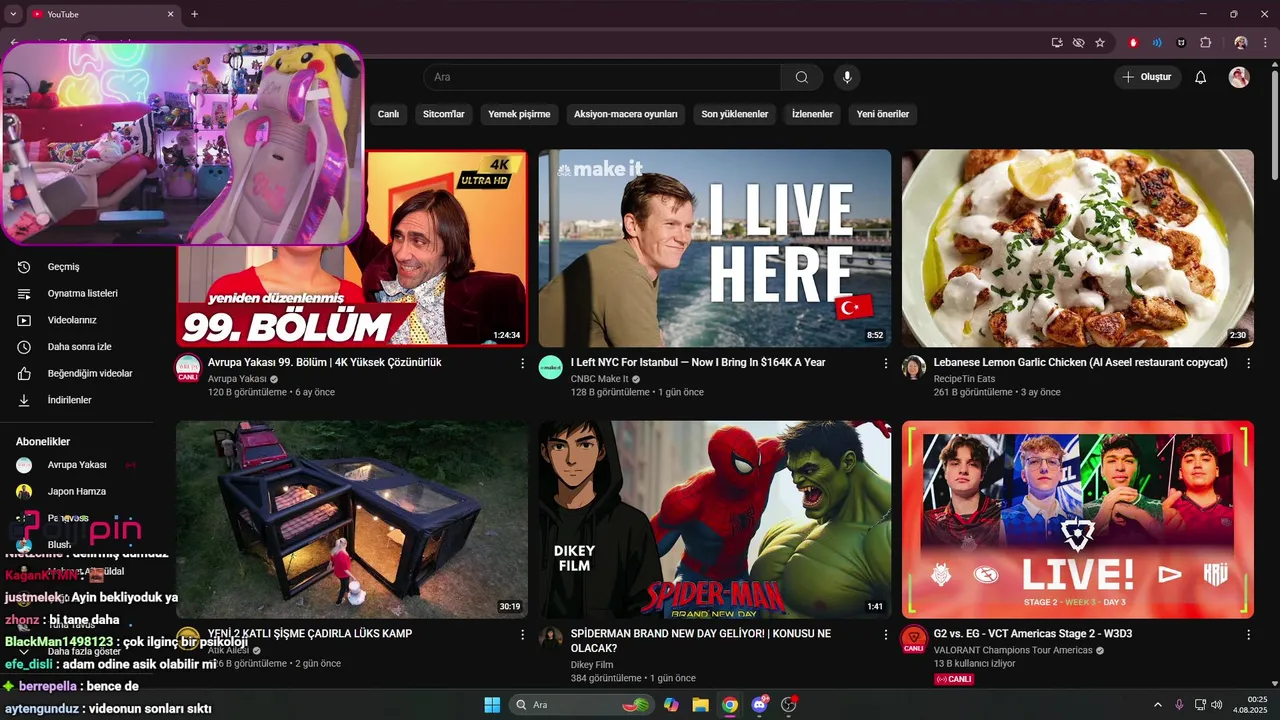Open the red hand ad-blocker extension
1280x720 pixels.
click(1133, 43)
